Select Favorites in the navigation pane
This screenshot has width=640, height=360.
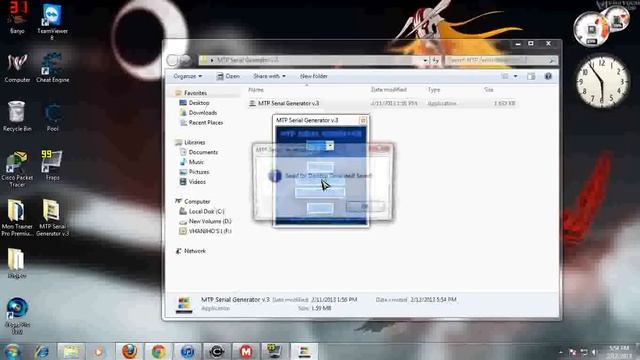click(195, 93)
